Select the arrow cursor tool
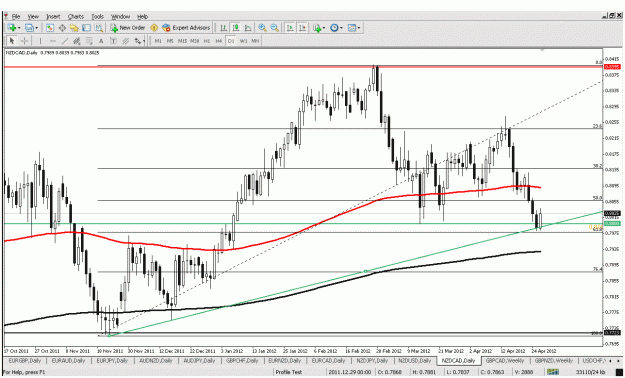The height and width of the screenshot is (378, 625). click(x=12, y=41)
